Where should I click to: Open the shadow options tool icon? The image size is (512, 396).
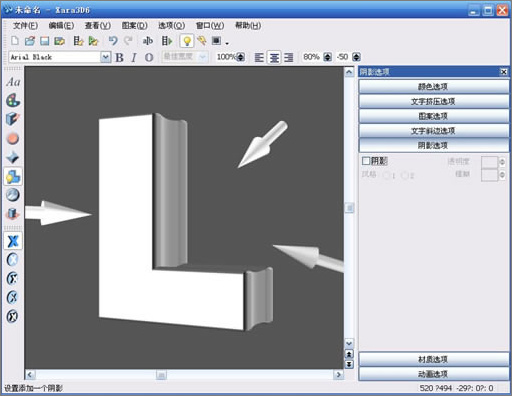point(13,176)
